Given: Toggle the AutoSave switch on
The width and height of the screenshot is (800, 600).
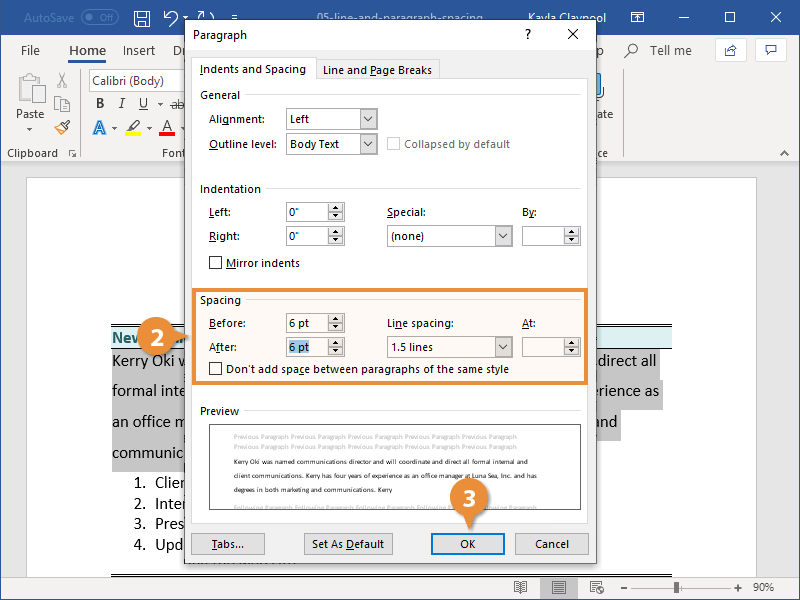Looking at the screenshot, I should tap(99, 17).
